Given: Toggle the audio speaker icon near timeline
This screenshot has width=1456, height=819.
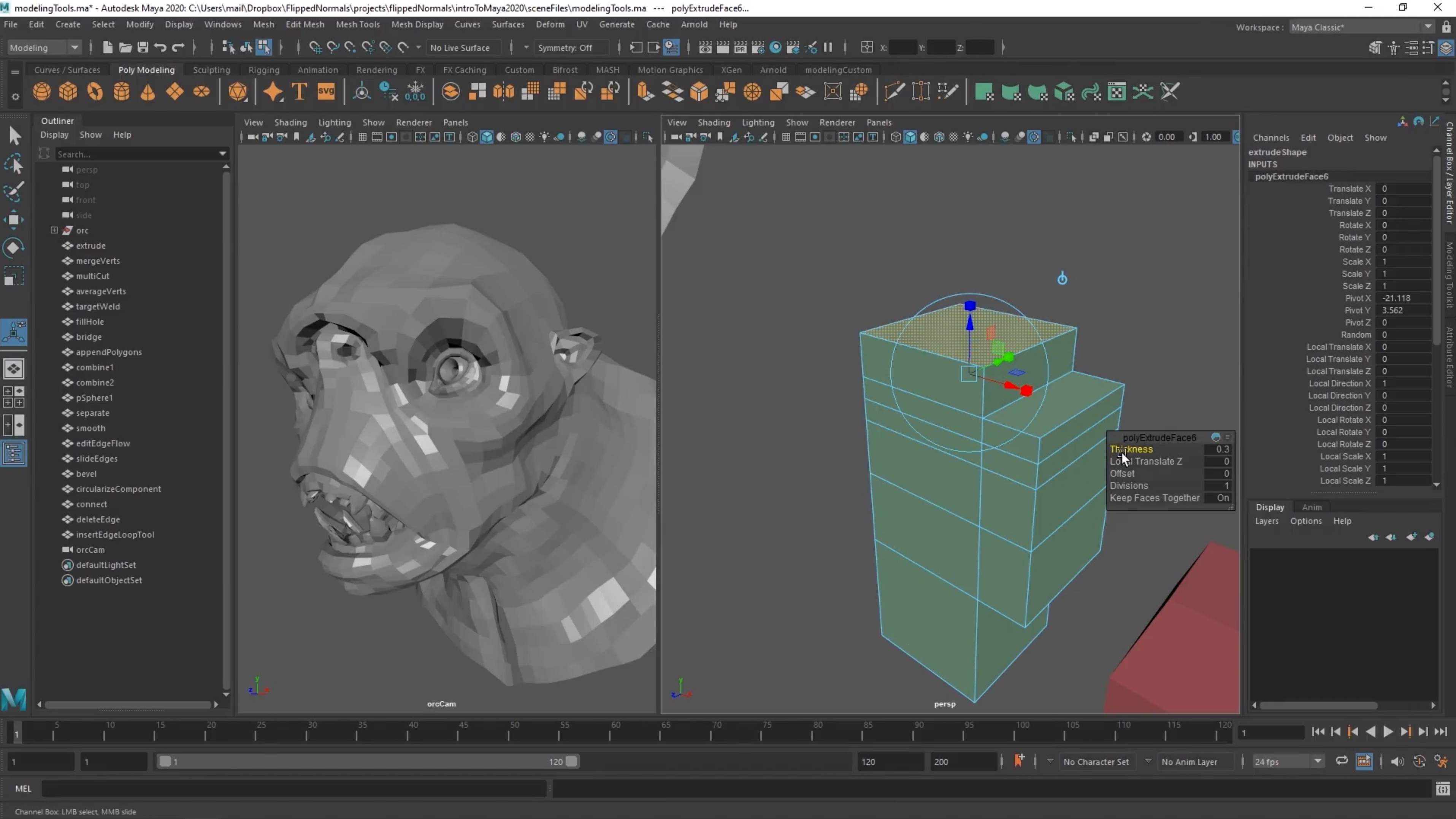Looking at the screenshot, I should [x=1397, y=761].
